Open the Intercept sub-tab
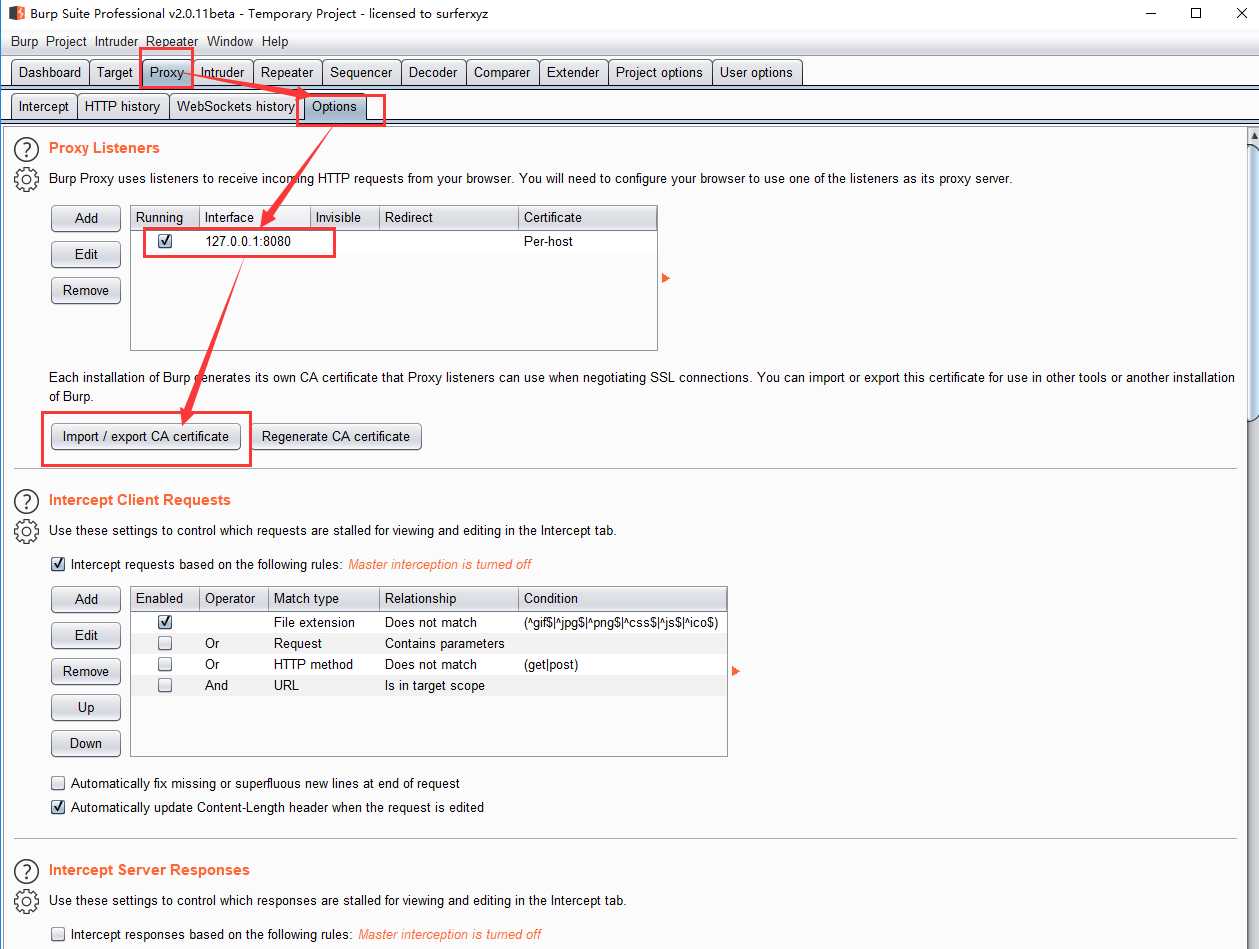Viewport: 1259px width, 949px height. point(44,106)
